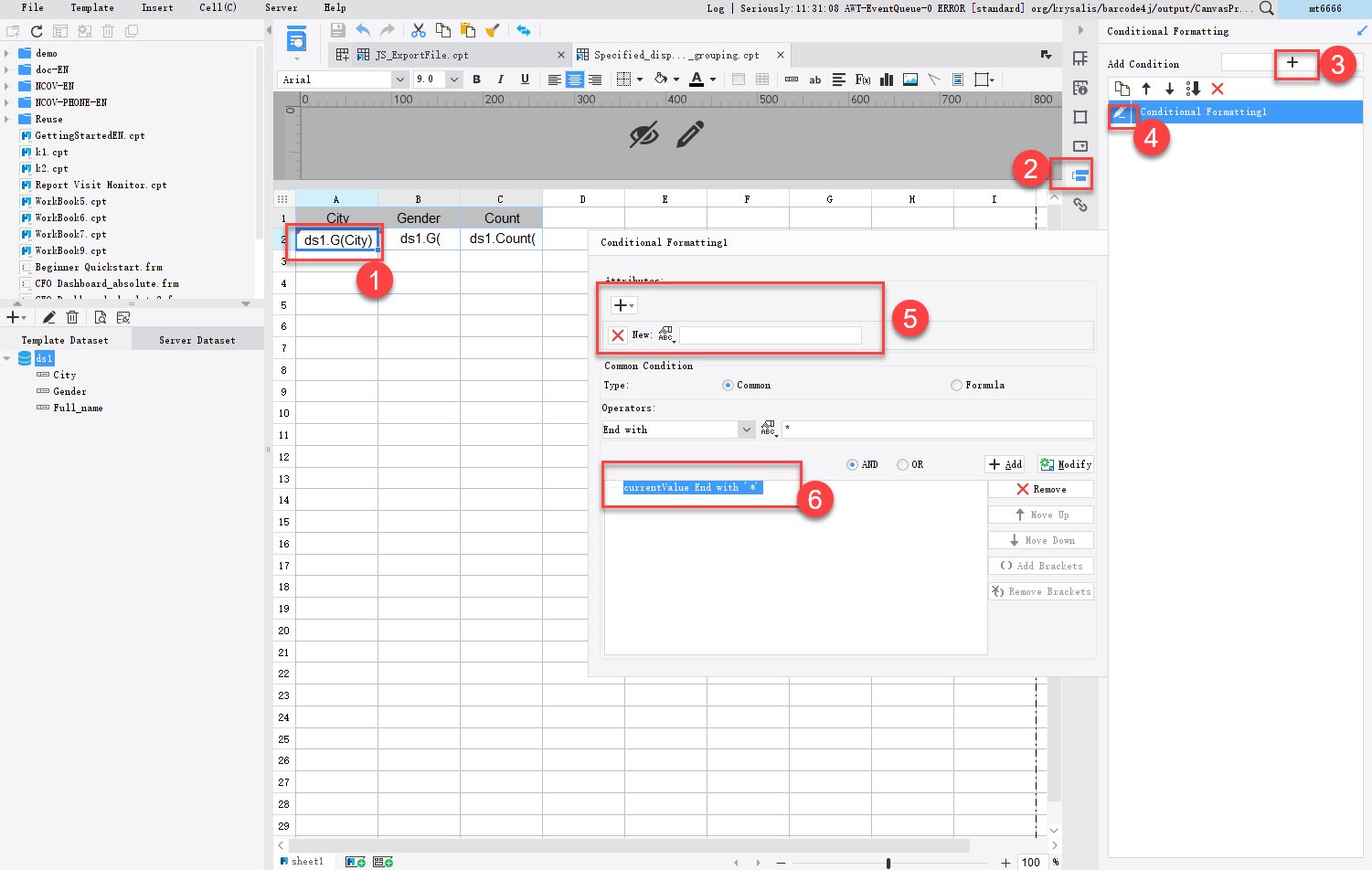1372x870 pixels.
Task: Select the Common condition type radio button
Action: pos(727,385)
